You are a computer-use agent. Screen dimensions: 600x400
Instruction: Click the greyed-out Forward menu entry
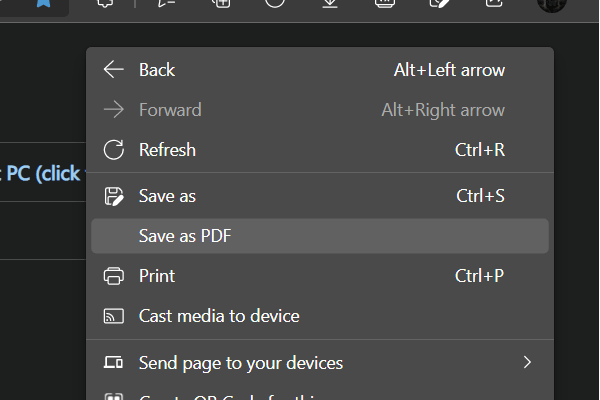[170, 110]
